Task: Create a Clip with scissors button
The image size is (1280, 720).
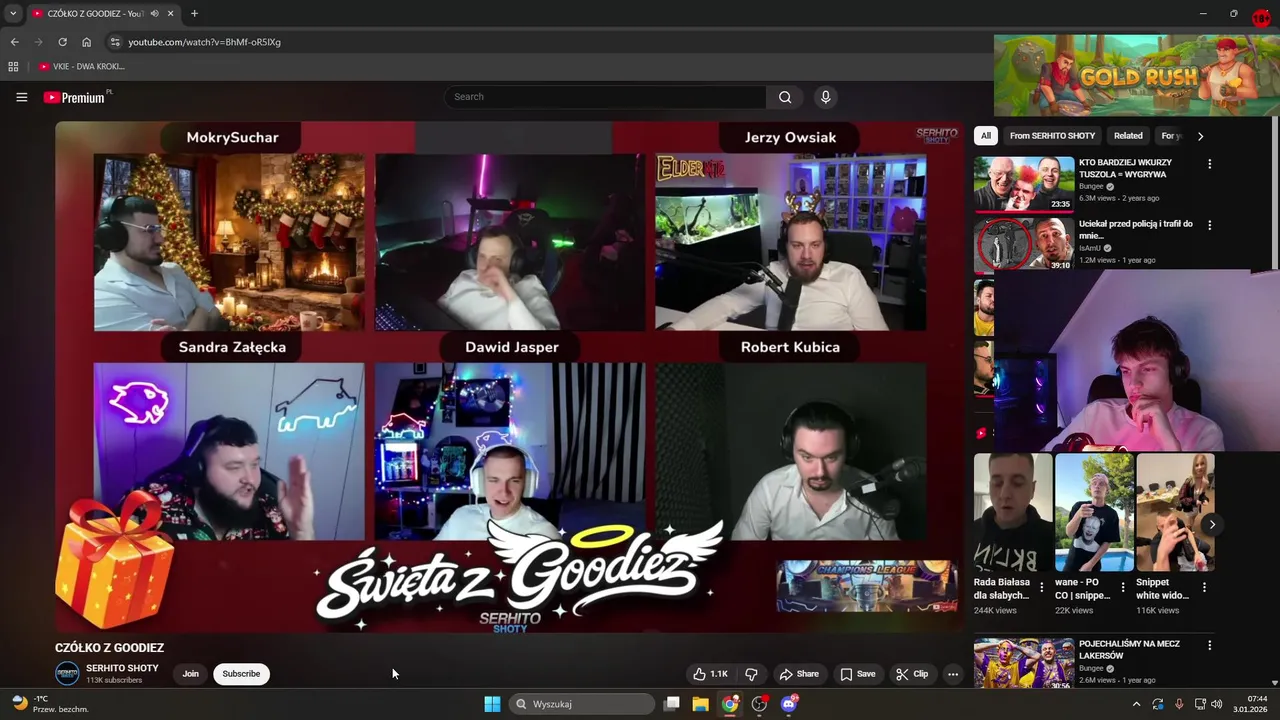Action: point(912,674)
